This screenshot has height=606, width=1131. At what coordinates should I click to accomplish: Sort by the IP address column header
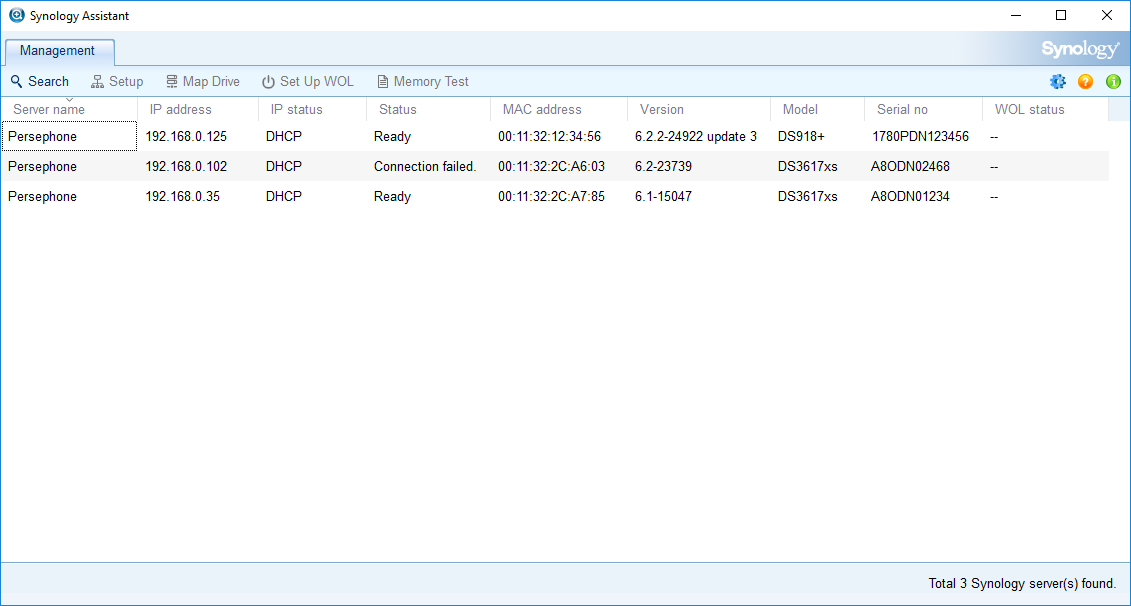[x=198, y=110]
